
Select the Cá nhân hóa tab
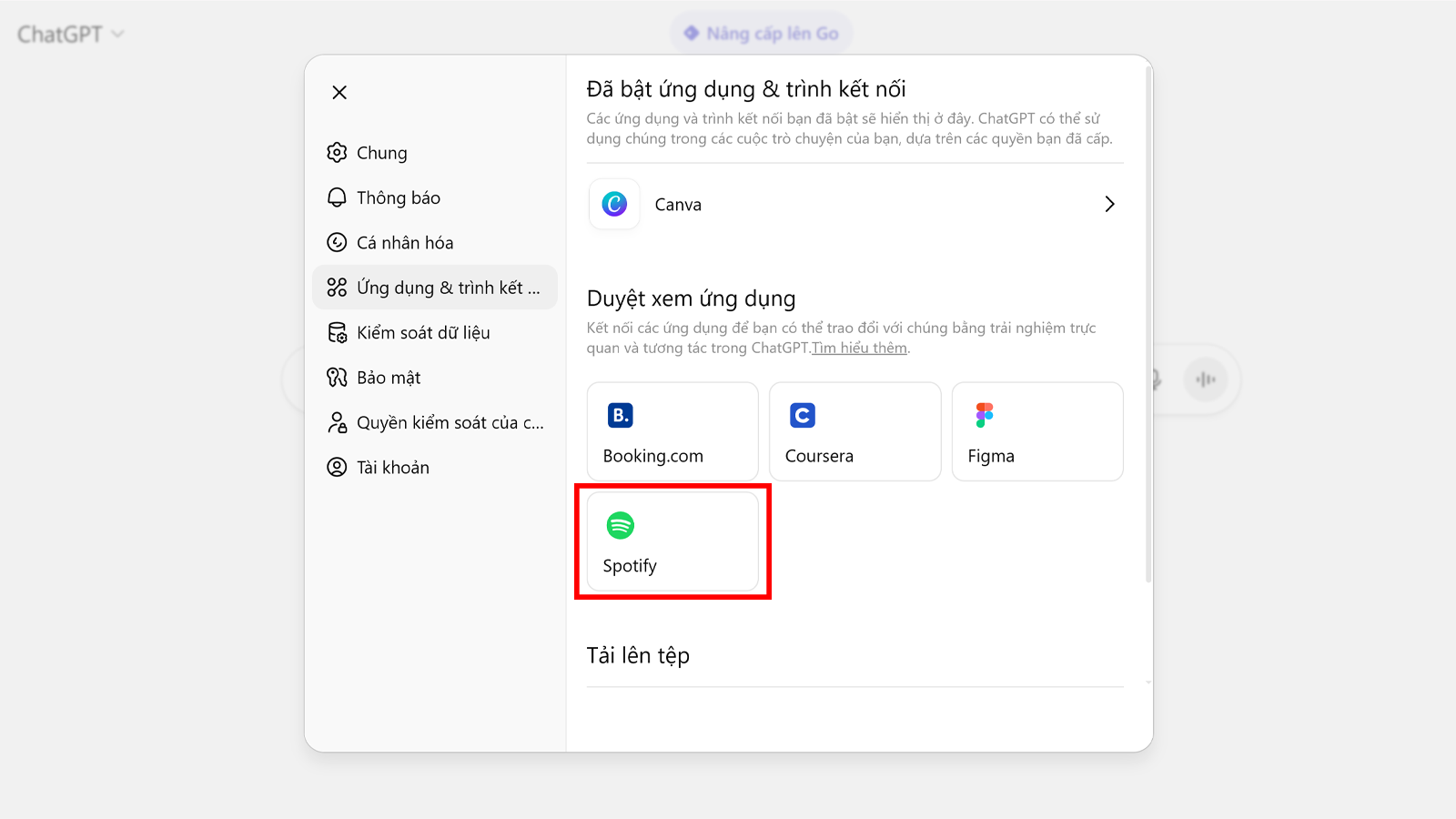404,243
